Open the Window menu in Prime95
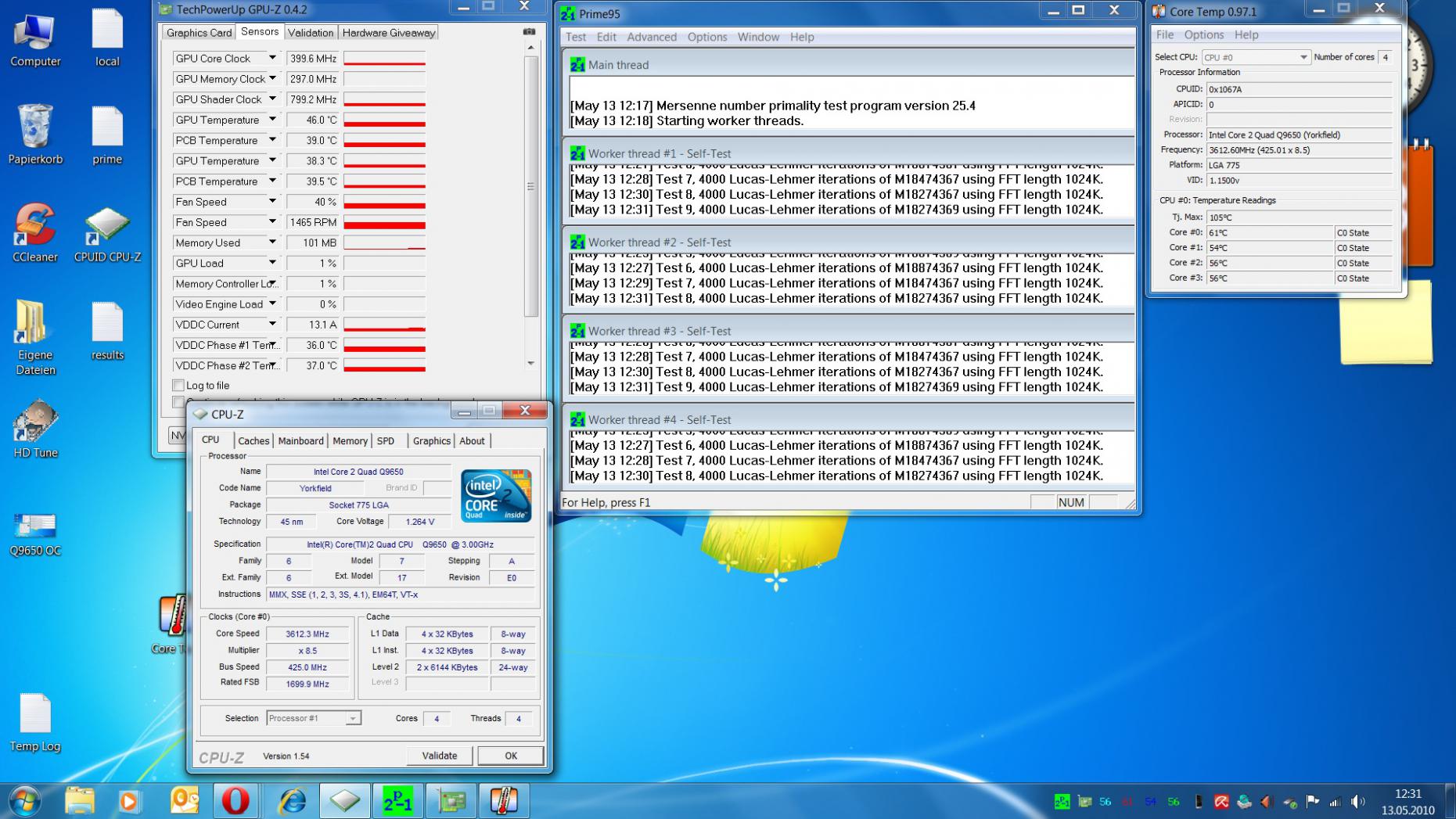 pyautogui.click(x=758, y=37)
